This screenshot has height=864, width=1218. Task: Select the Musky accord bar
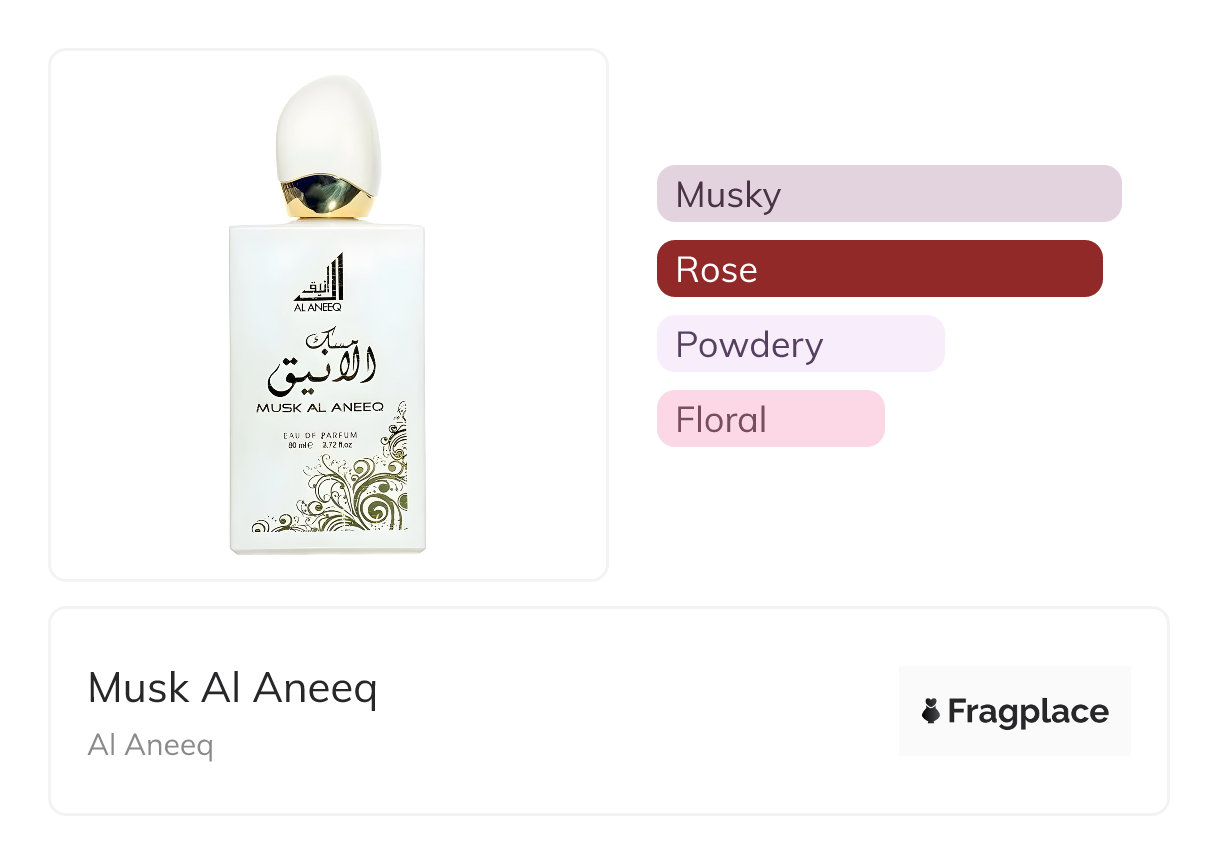click(888, 194)
